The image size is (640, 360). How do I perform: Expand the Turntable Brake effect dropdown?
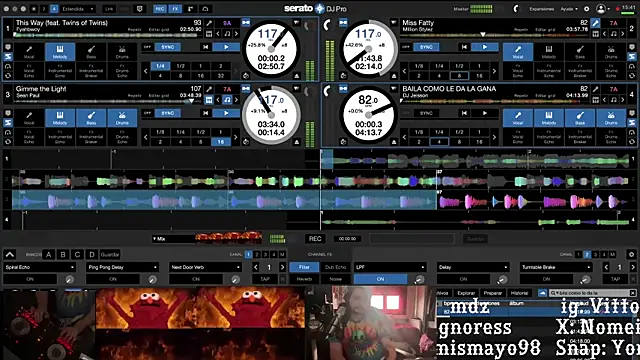tap(556, 267)
